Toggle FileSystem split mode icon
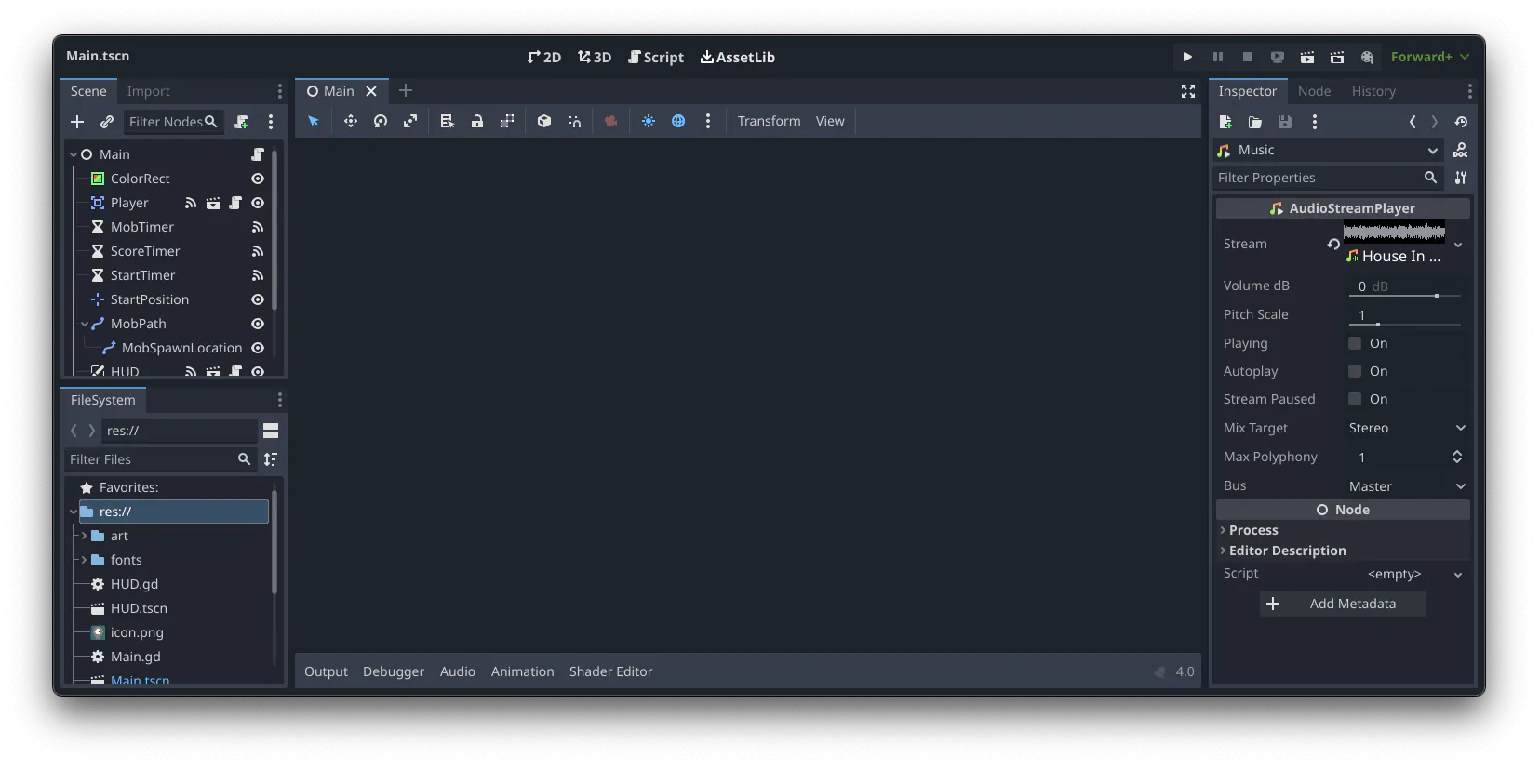This screenshot has width=1540, height=784. pos(271,431)
